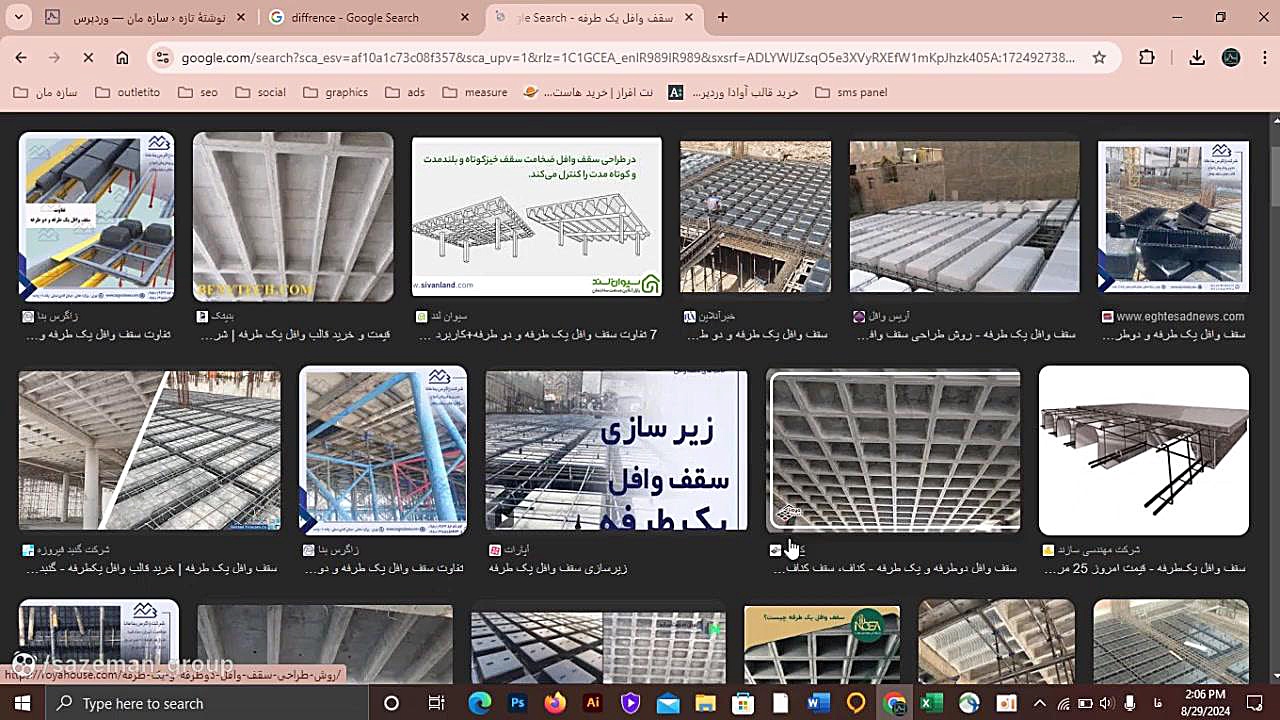
Task: Stop loading the page
Action: 88,57
